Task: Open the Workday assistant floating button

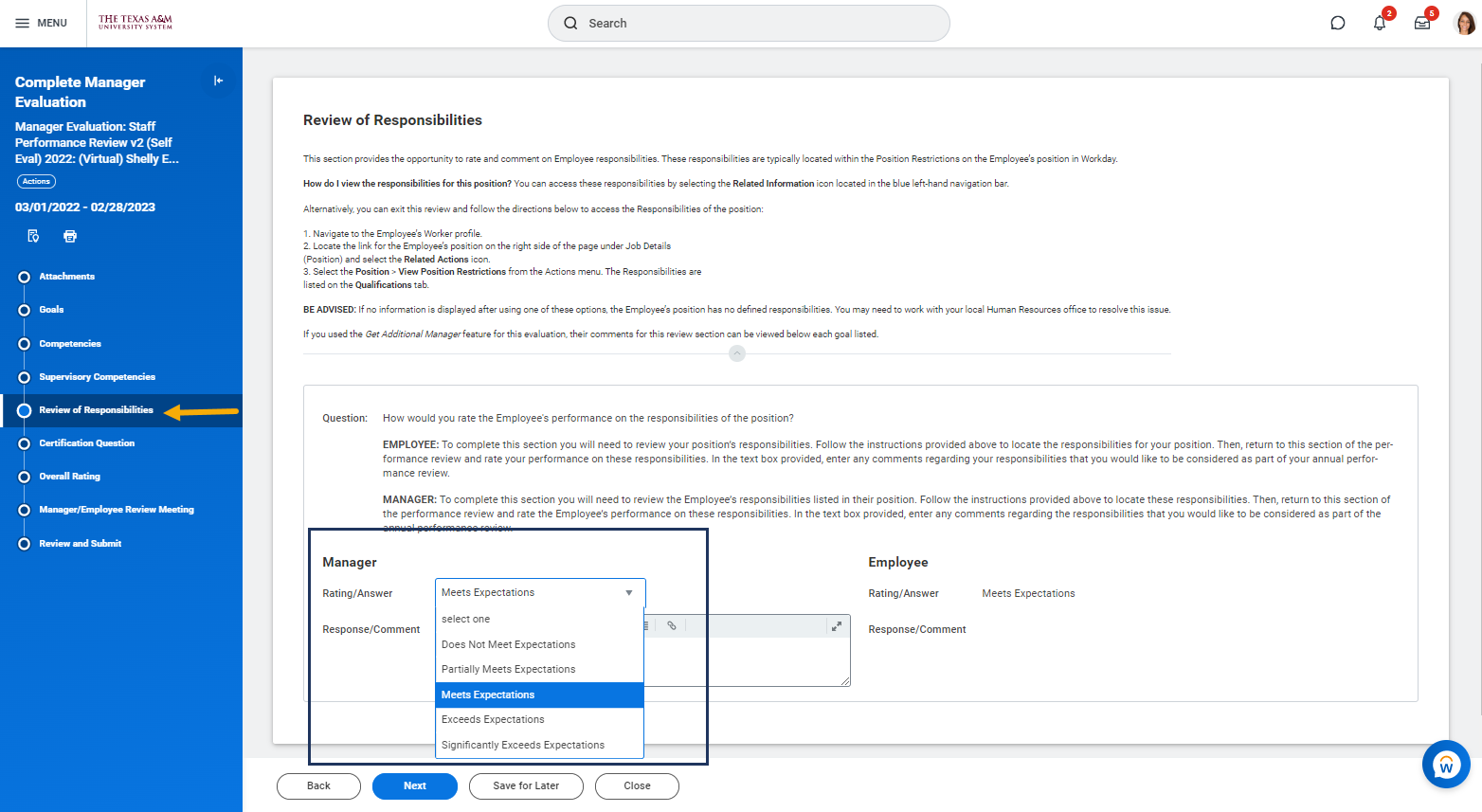Action: point(1446,764)
